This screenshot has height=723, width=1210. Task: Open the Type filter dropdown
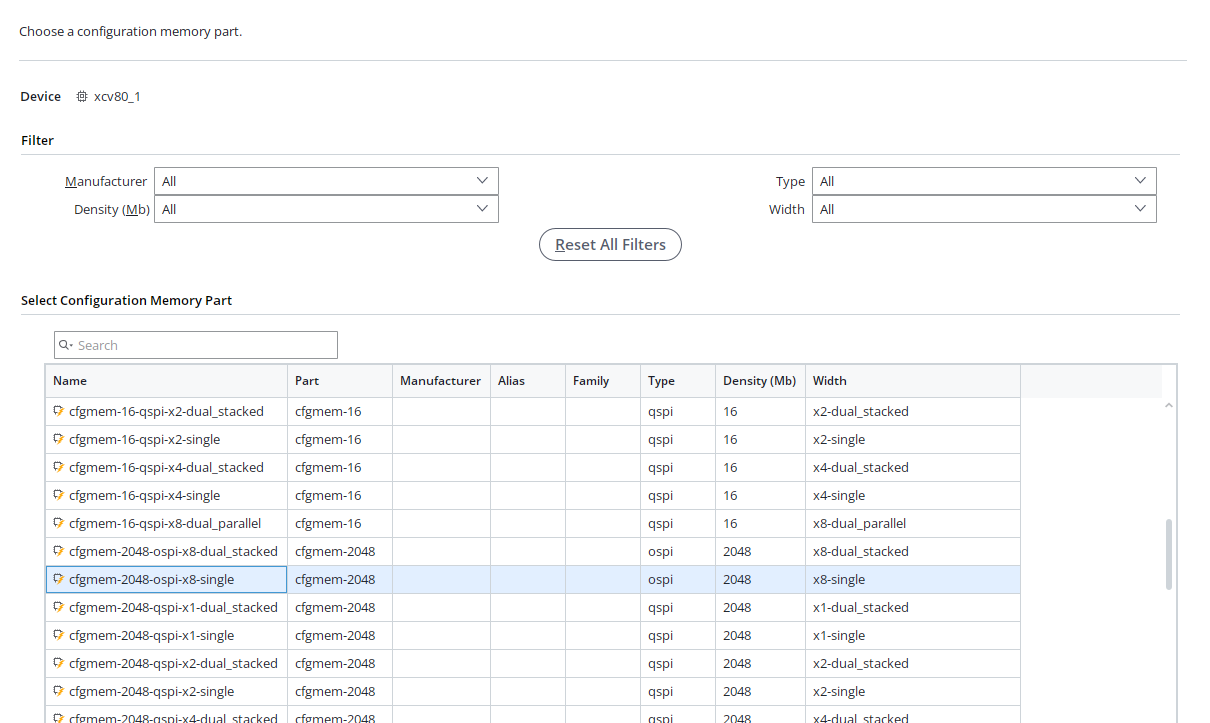tap(984, 181)
